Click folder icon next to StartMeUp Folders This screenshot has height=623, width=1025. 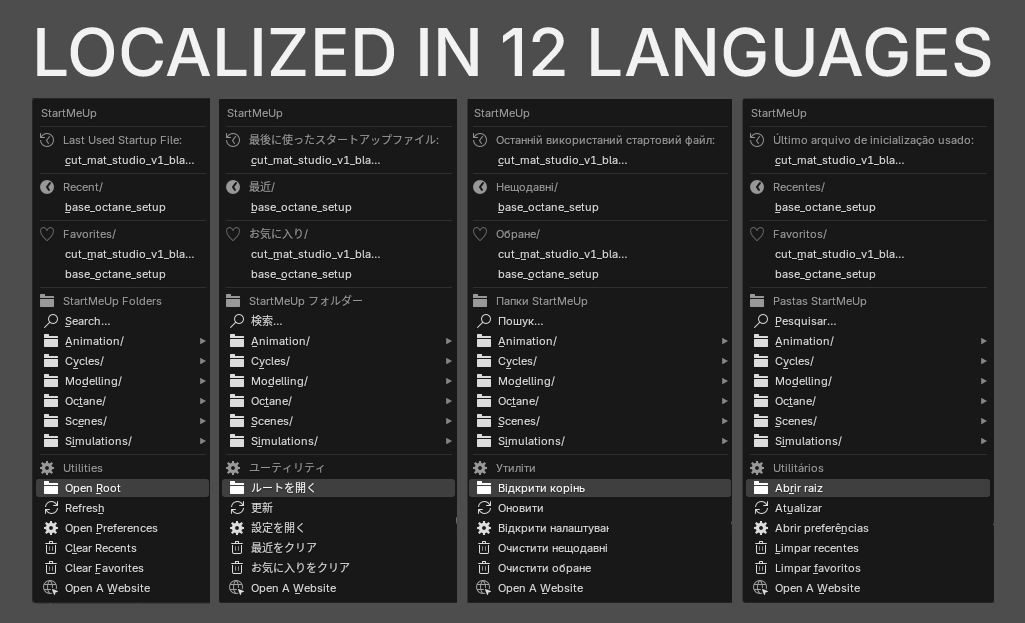(x=47, y=301)
